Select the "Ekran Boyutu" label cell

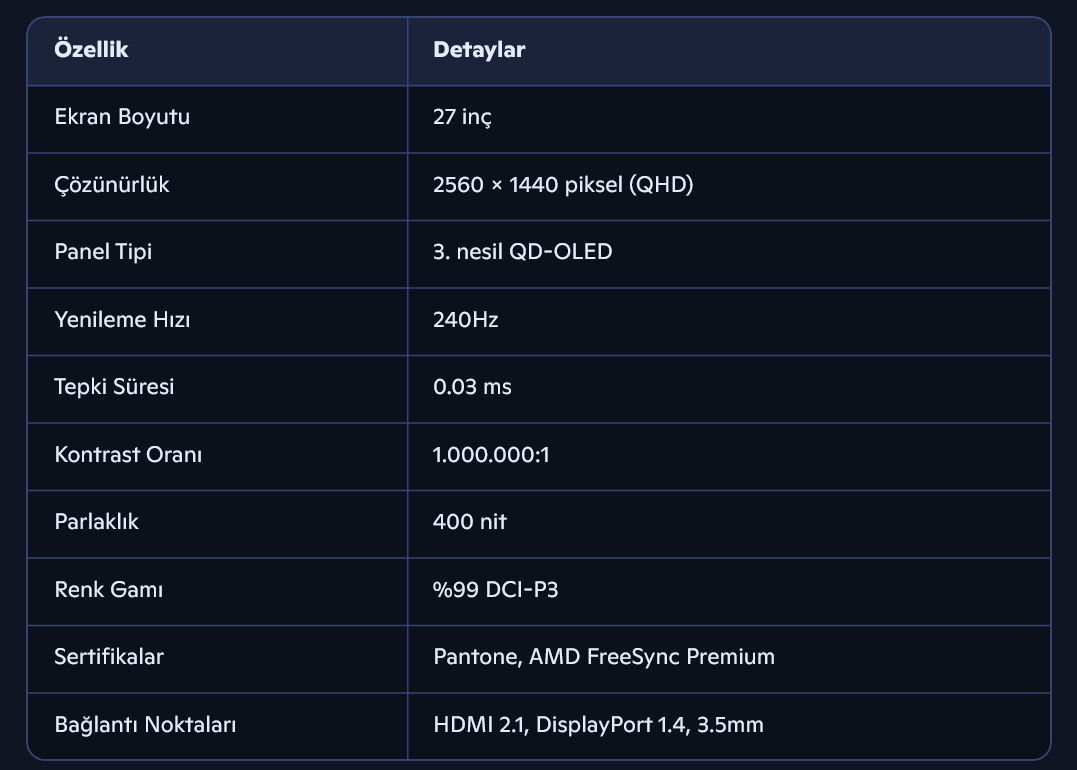122,117
